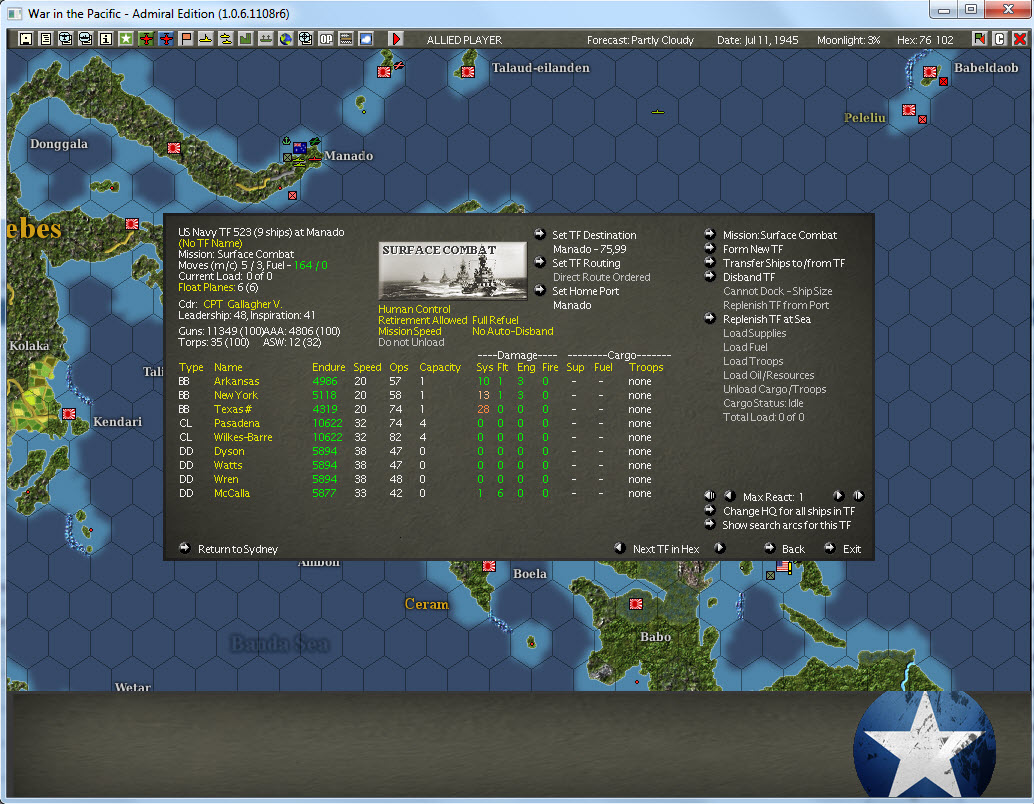Viewport: 1034px width, 804px height.
Task: Go to previous TF in Hex arrow
Action: point(619,548)
